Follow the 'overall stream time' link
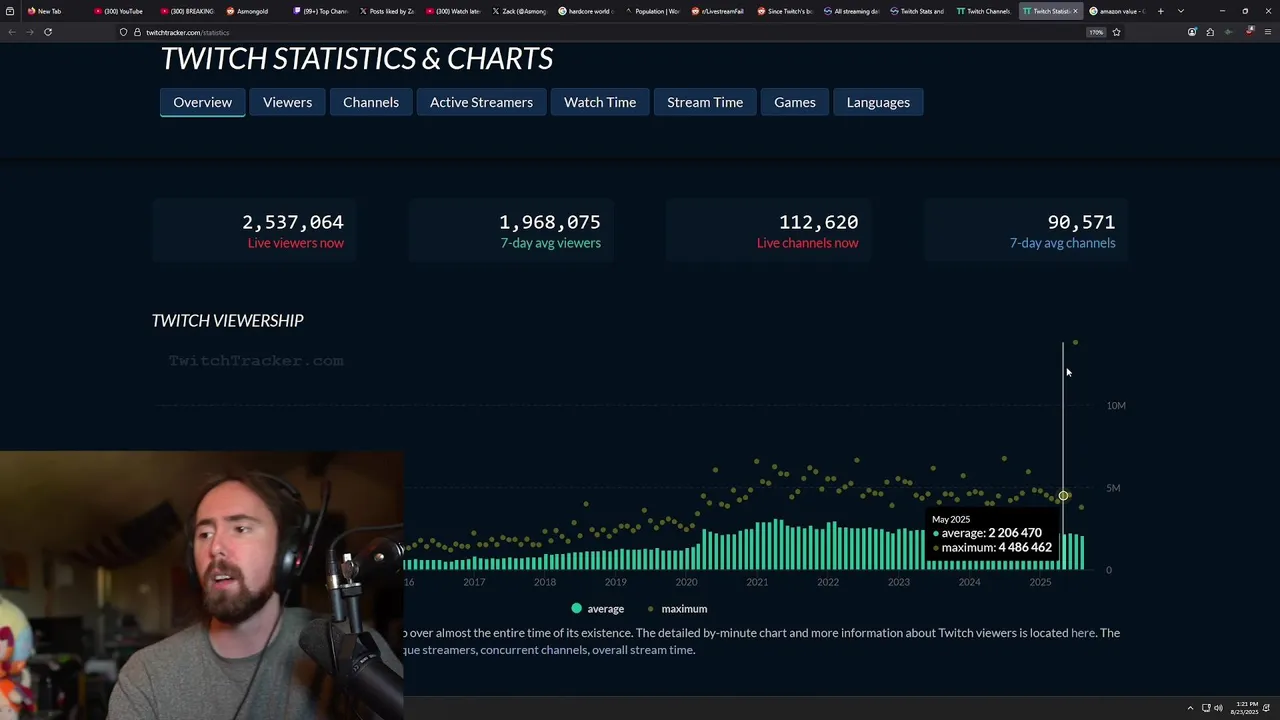This screenshot has height=720, width=1280. pyautogui.click(x=643, y=650)
